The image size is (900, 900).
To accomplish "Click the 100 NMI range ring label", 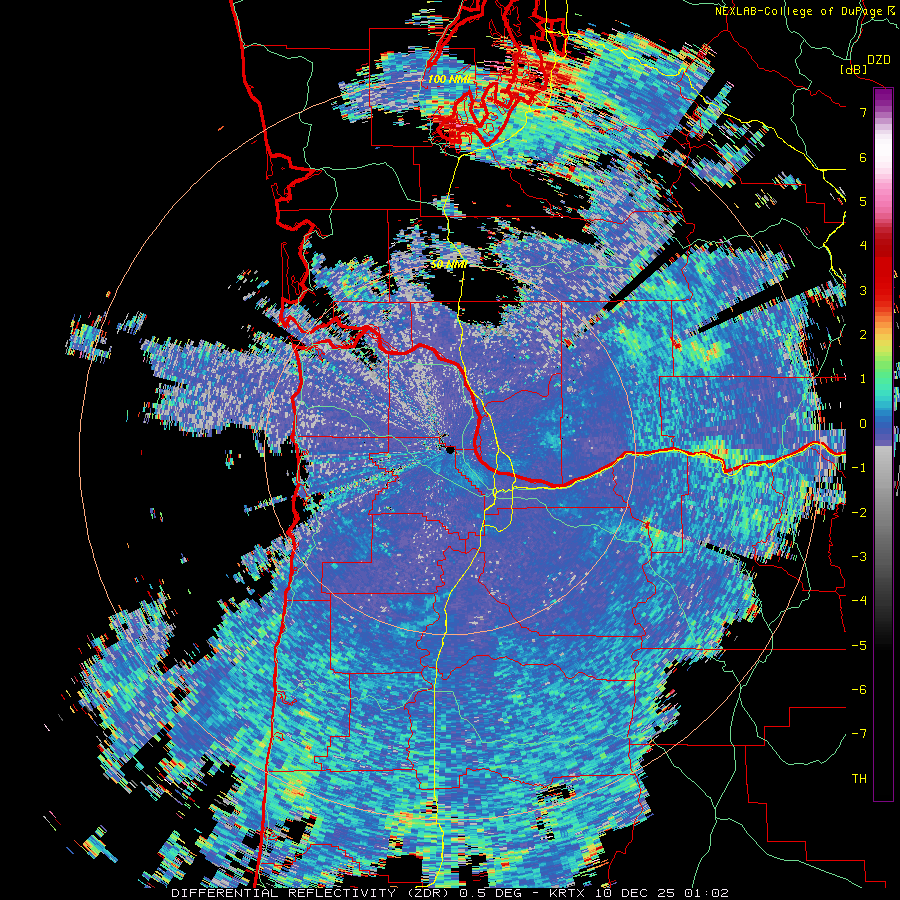I will (450, 79).
